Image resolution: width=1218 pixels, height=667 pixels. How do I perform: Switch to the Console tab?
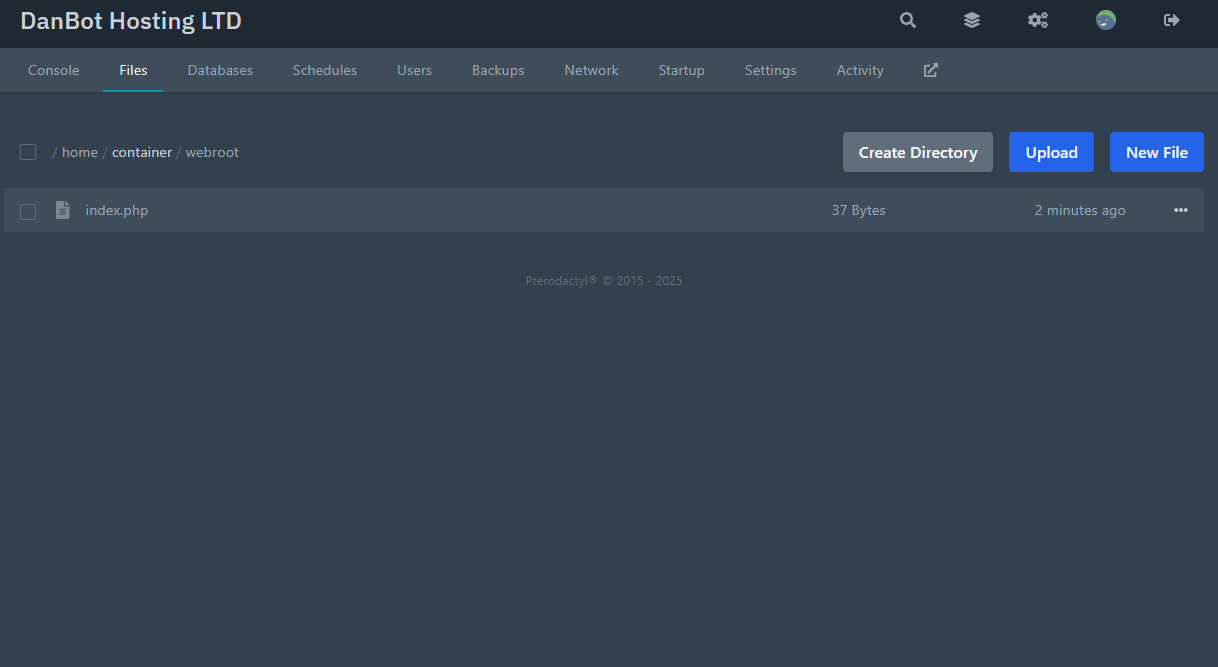[x=53, y=70]
